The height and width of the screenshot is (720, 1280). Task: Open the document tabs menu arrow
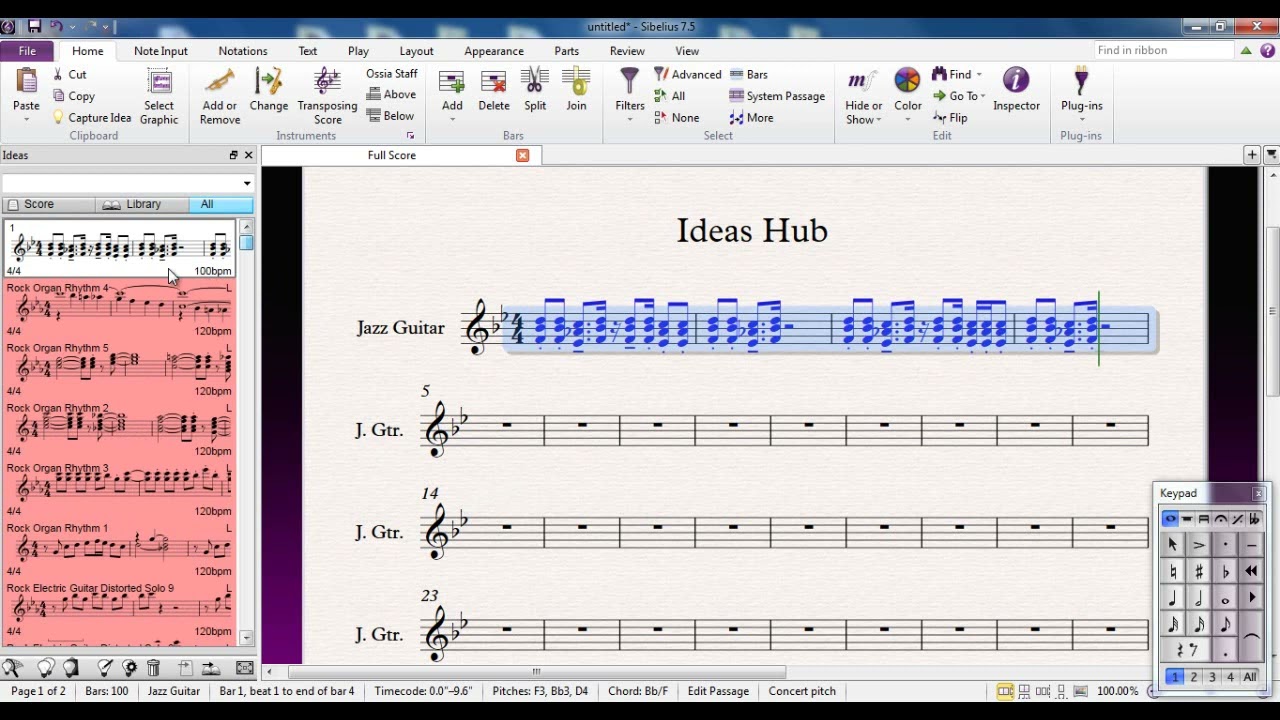pyautogui.click(x=1272, y=154)
